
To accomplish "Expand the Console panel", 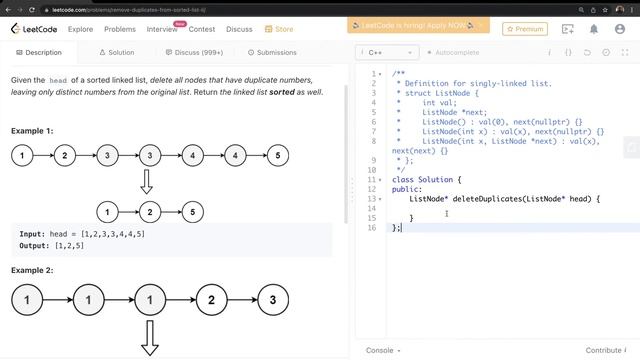I will (x=383, y=350).
